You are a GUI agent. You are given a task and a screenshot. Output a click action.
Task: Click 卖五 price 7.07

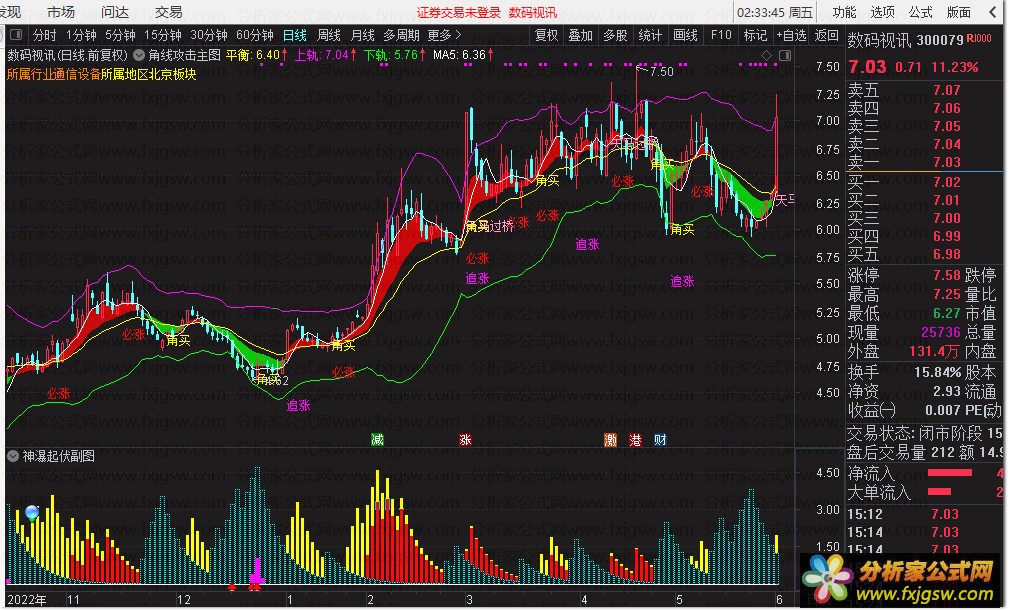coord(947,90)
